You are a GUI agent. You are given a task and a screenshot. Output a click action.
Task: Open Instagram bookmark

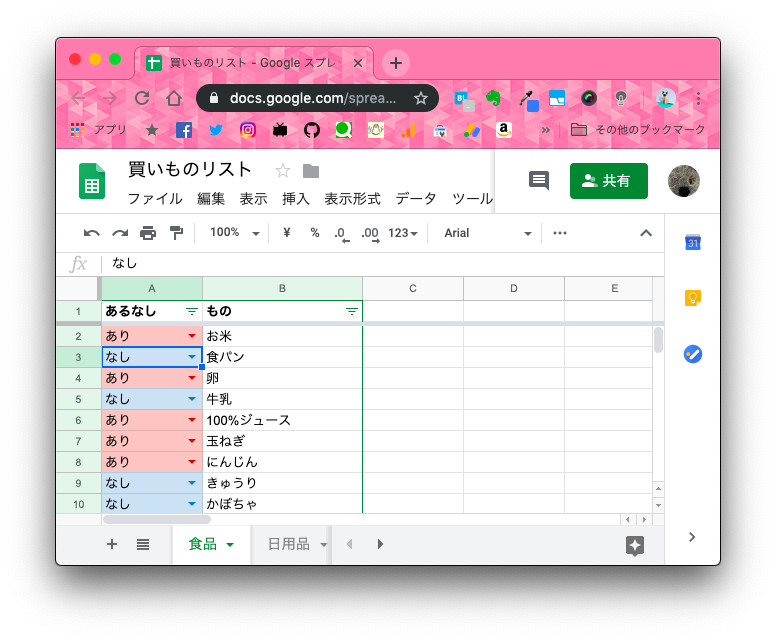247,130
